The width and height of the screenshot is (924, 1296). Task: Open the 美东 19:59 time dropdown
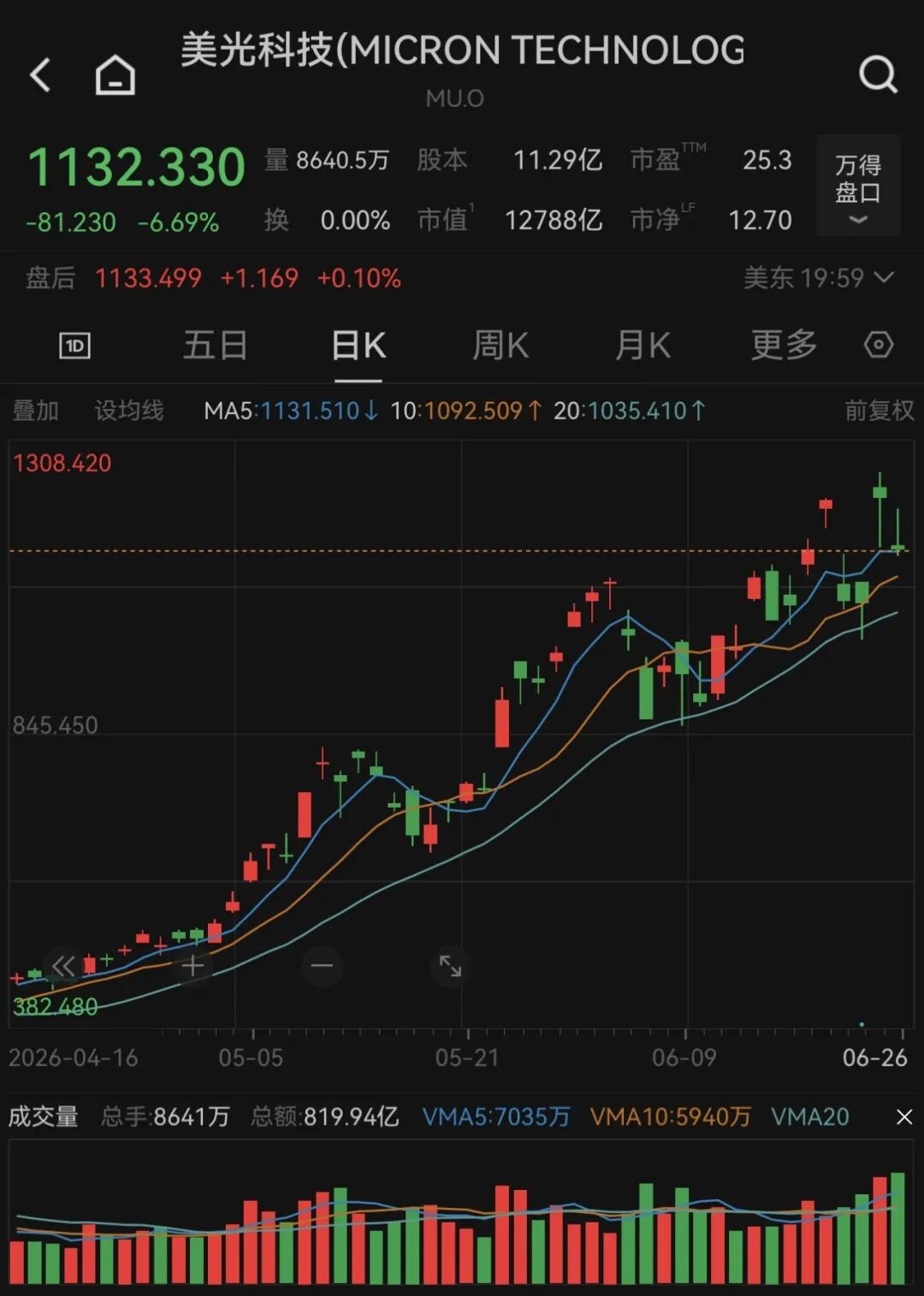point(819,278)
